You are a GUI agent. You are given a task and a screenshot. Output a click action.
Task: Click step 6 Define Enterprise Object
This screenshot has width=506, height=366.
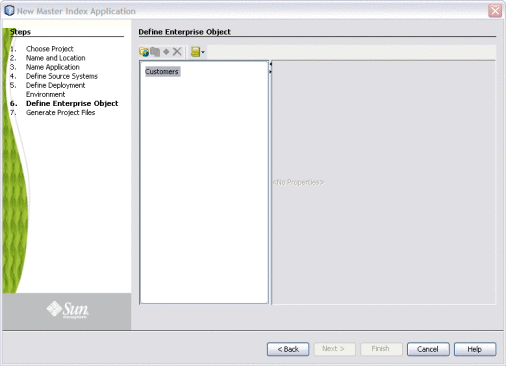[72, 103]
